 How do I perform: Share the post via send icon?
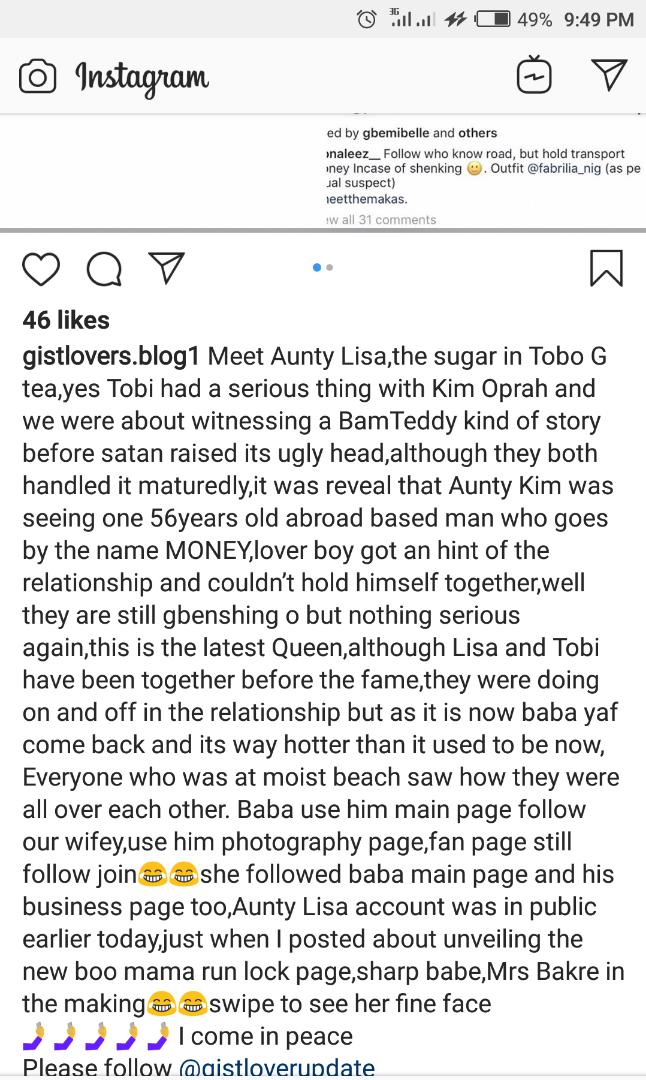click(165, 266)
